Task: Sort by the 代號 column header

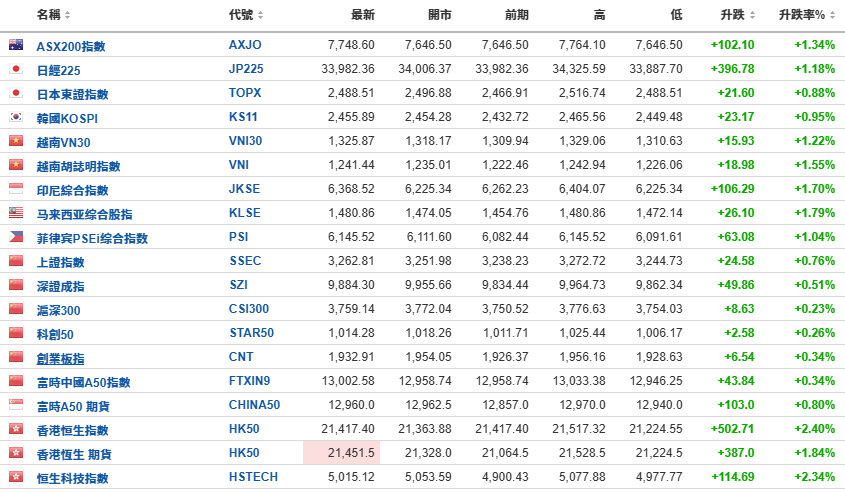Action: pos(245,15)
